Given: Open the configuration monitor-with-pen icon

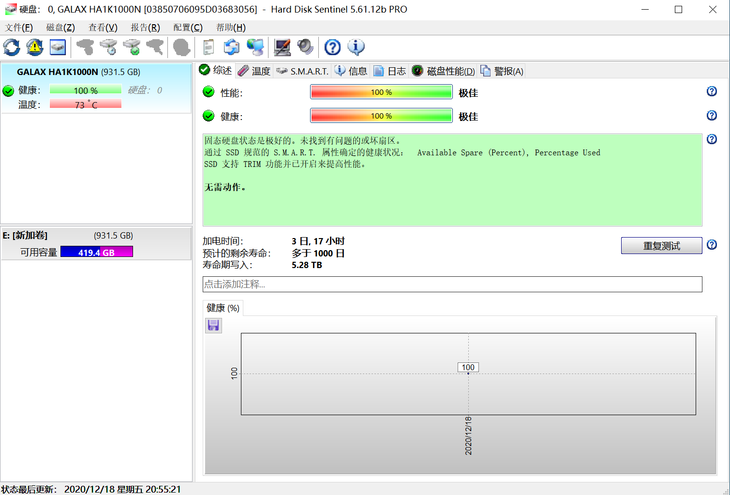Looking at the screenshot, I should pos(282,47).
